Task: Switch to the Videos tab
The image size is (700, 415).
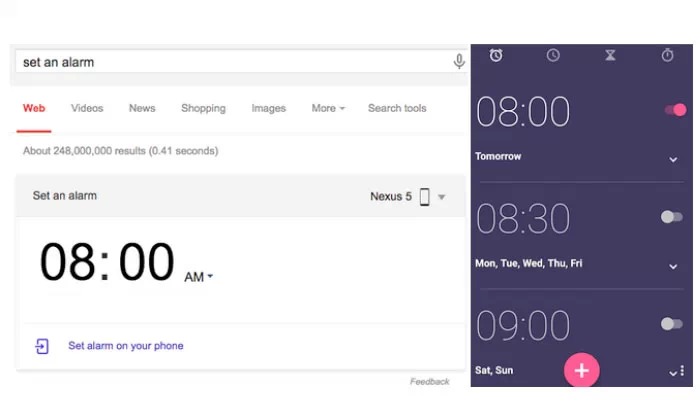Action: 87,108
